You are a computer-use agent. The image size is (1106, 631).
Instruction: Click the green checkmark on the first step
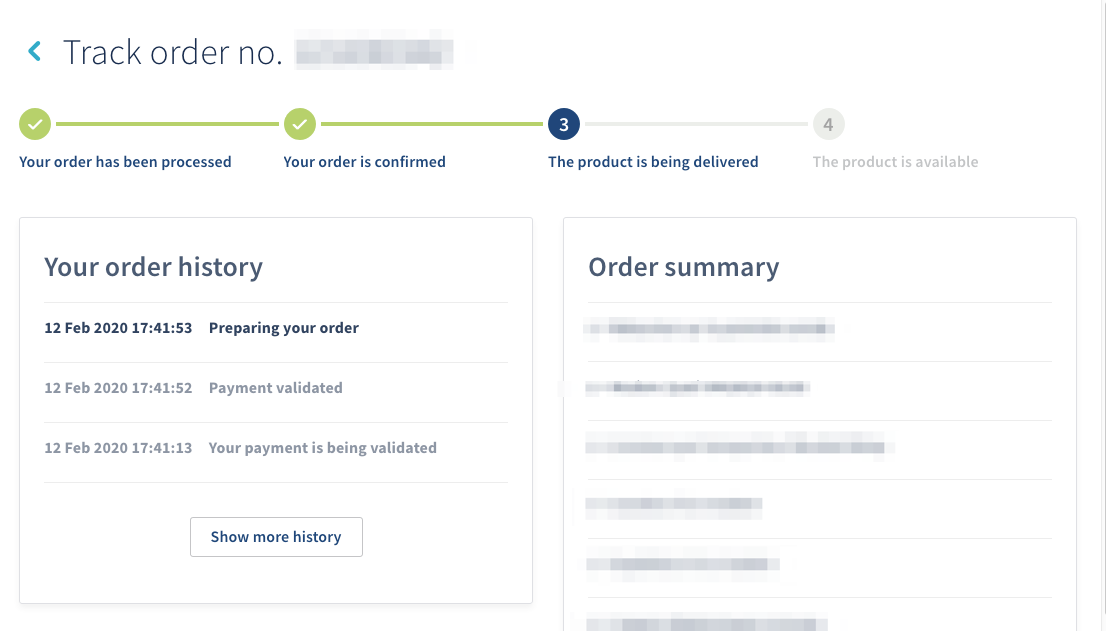pyautogui.click(x=35, y=124)
